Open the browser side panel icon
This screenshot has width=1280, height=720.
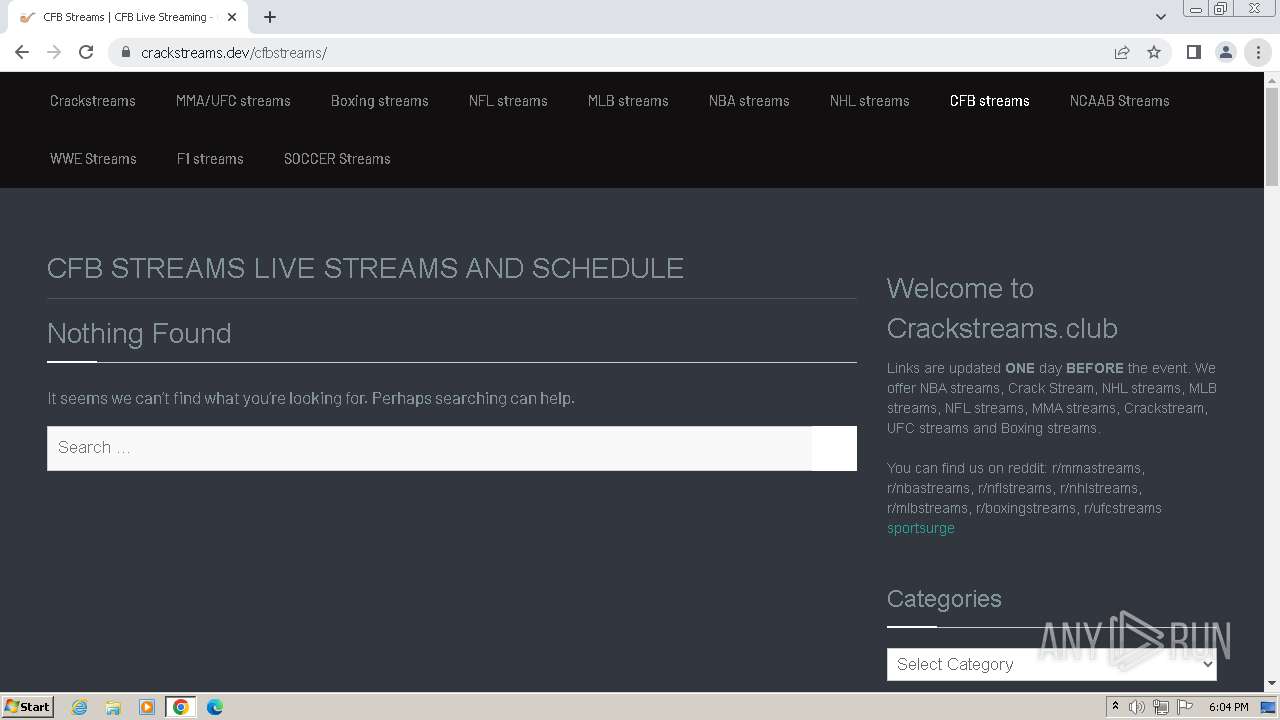tap(1193, 52)
